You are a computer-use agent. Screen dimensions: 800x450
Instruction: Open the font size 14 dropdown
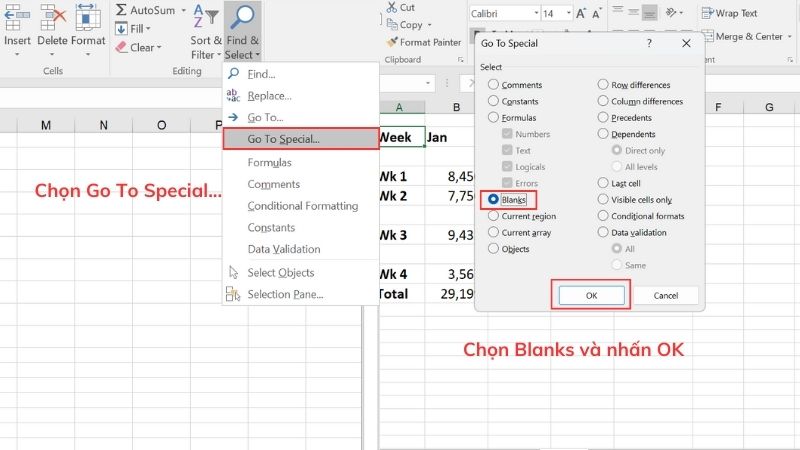568,13
